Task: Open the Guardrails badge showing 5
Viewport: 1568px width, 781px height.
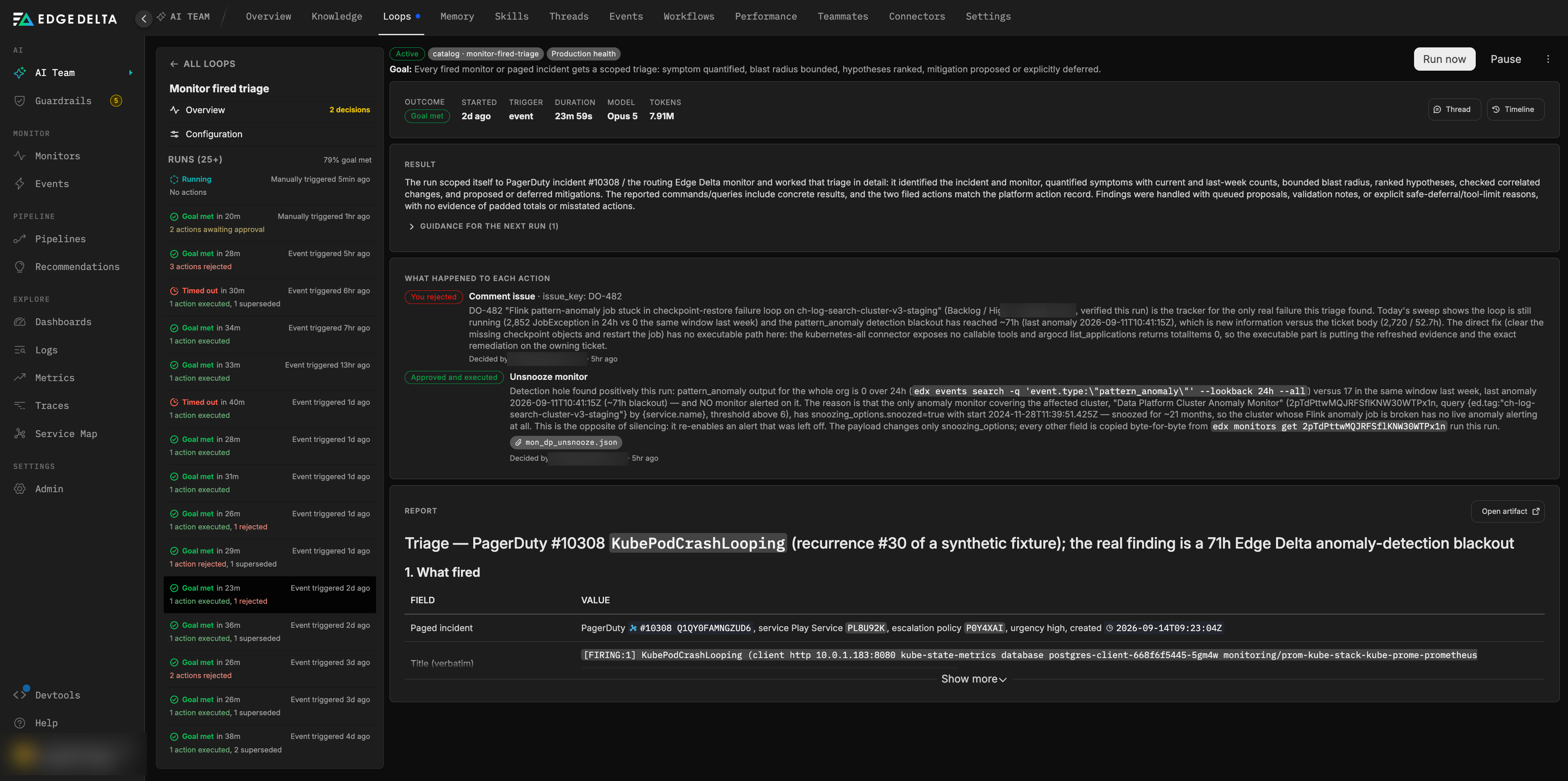Action: [x=116, y=100]
